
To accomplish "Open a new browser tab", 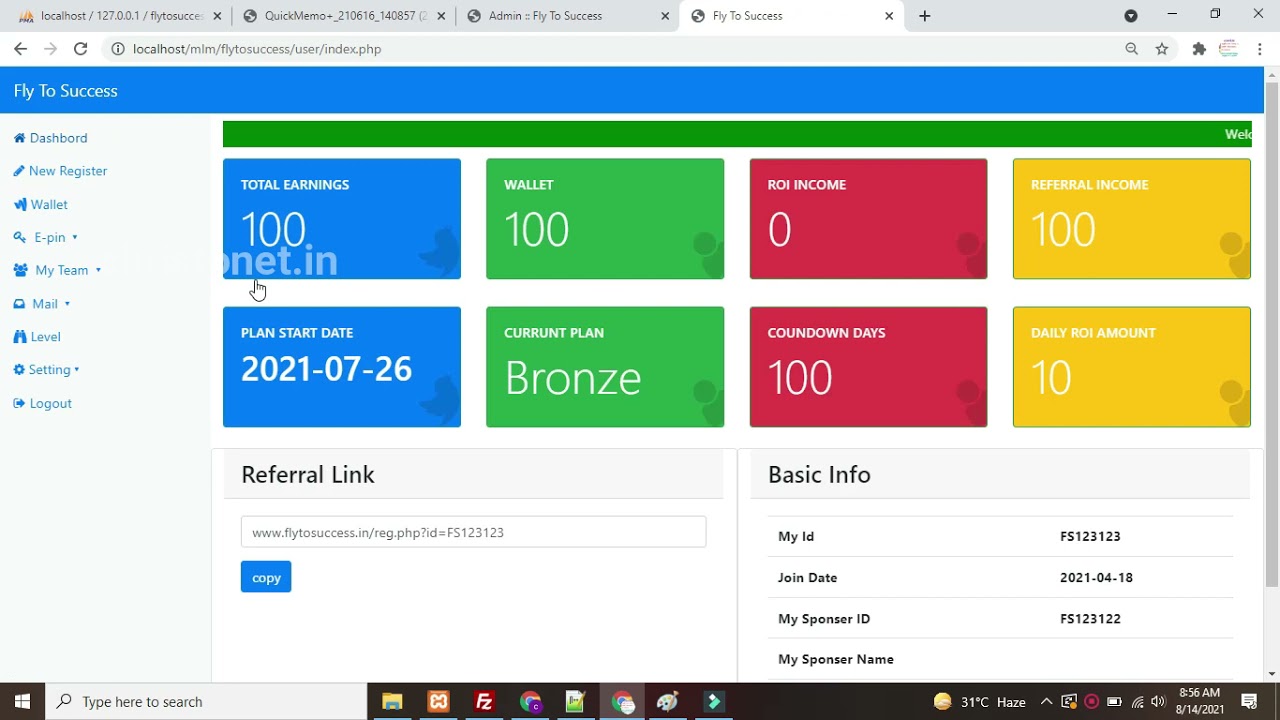I will (925, 15).
